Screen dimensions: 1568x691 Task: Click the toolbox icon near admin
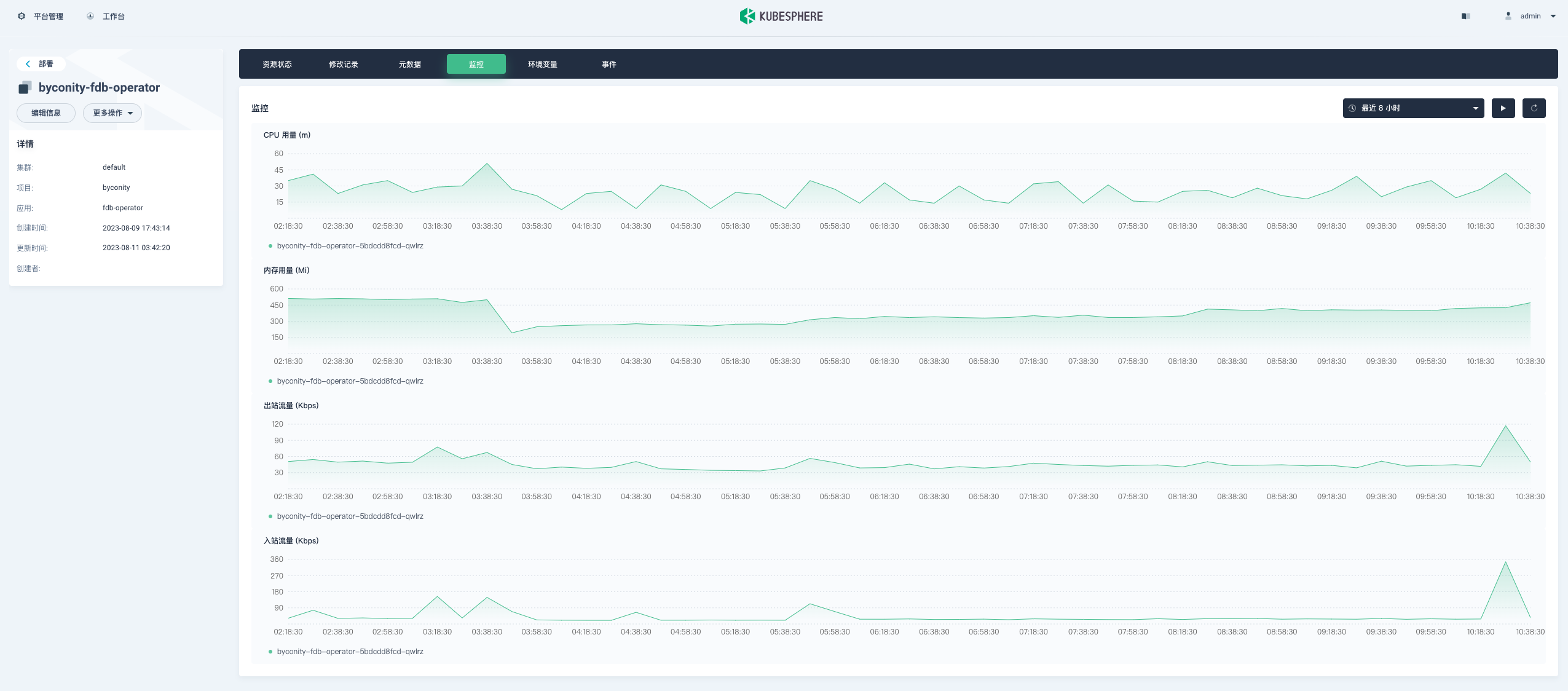point(1465,16)
